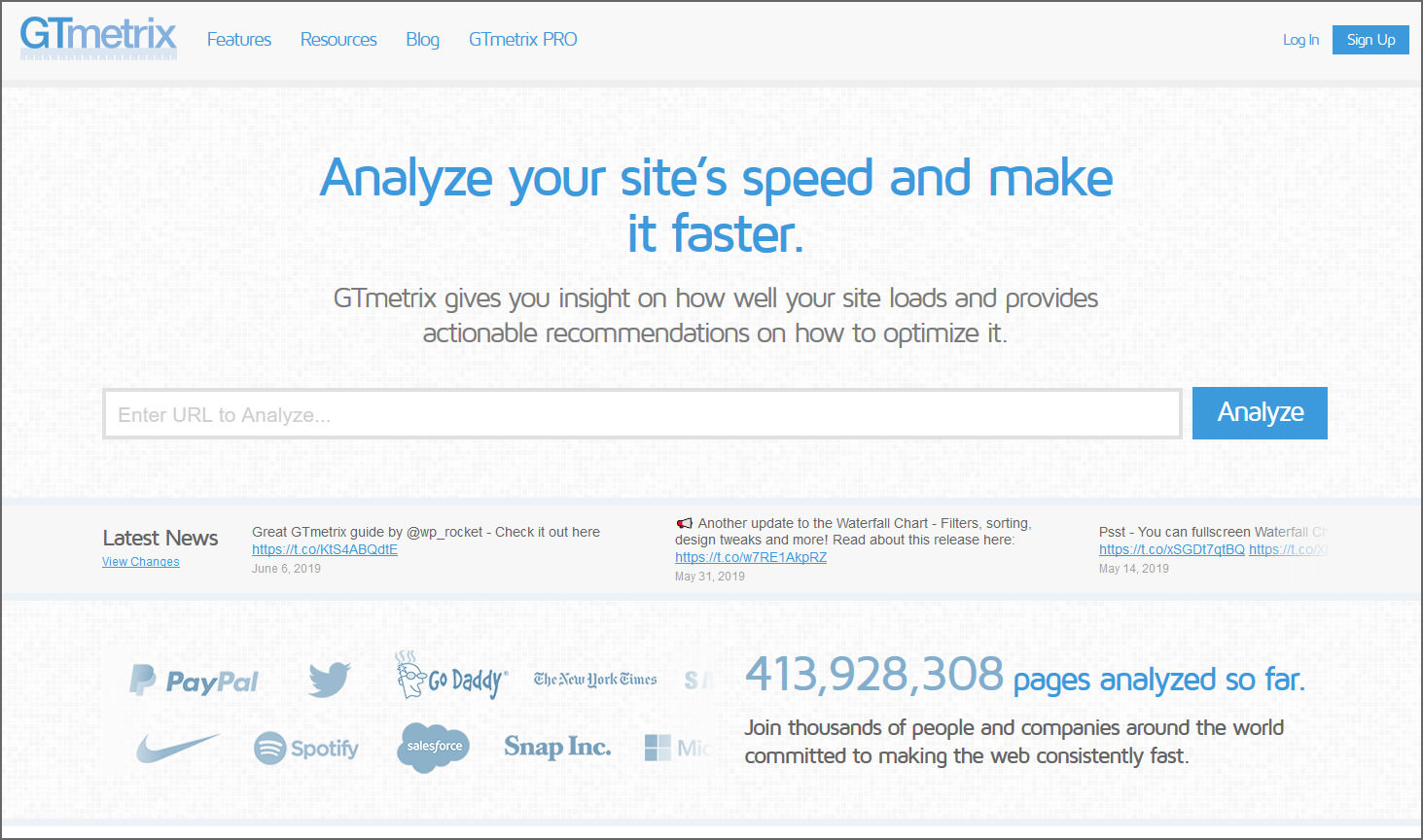Click the Twitter bird logo
1423x840 pixels.
(x=328, y=680)
